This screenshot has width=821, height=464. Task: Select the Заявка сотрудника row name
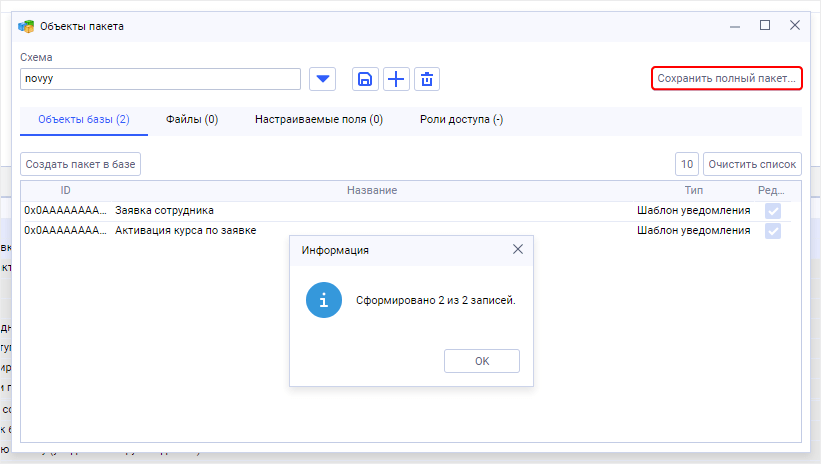tap(164, 211)
